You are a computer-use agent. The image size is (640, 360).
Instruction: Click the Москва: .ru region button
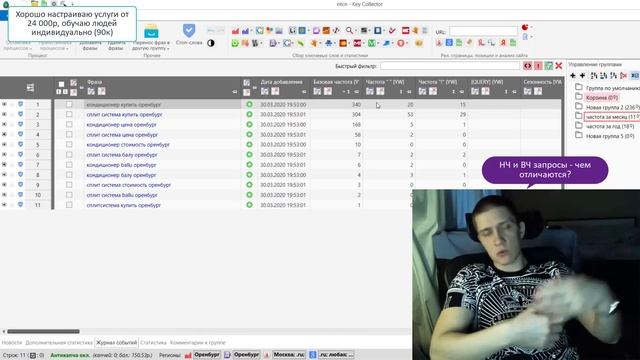(x=289, y=355)
